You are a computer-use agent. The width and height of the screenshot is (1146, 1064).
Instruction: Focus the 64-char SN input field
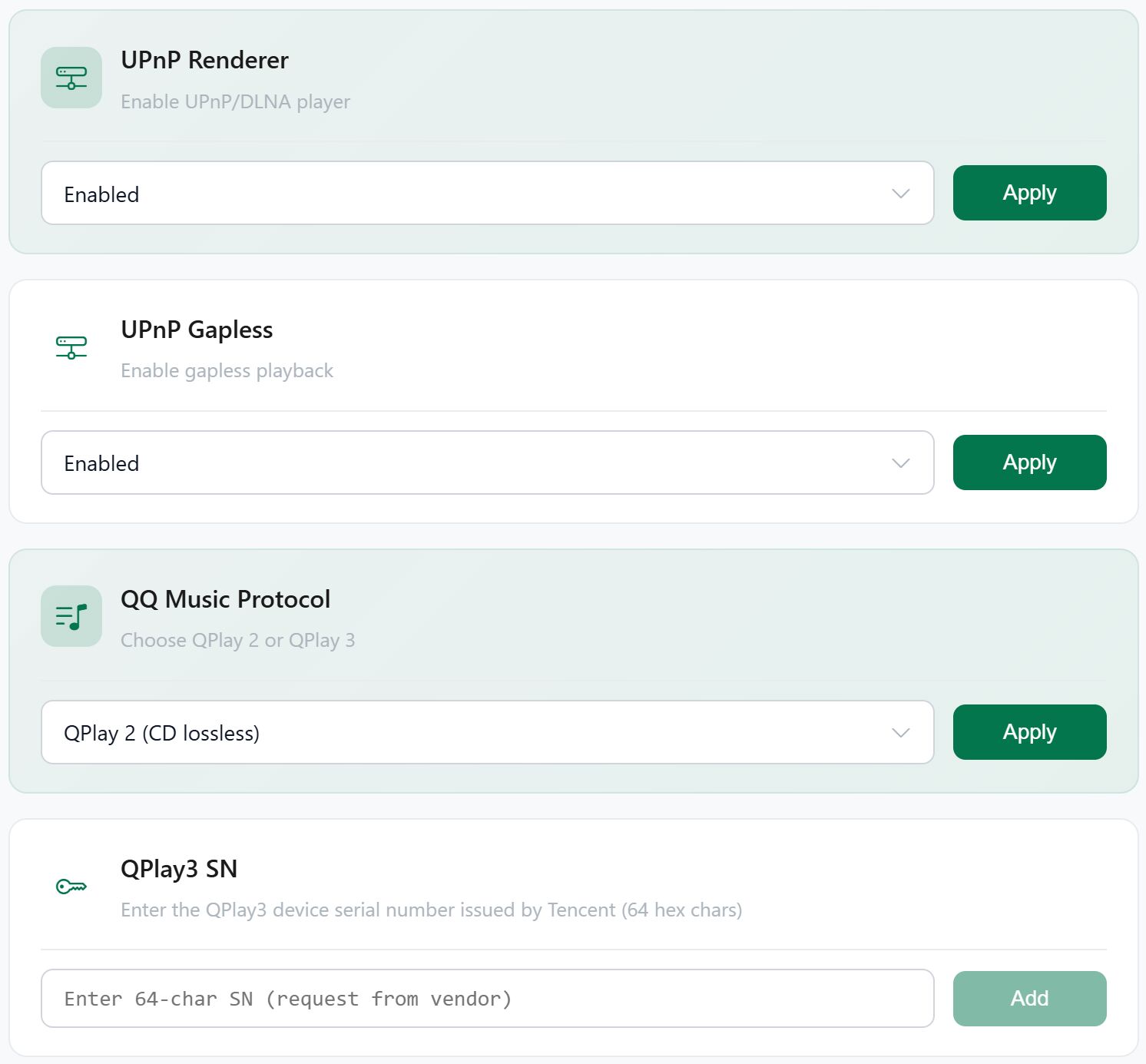[487, 999]
